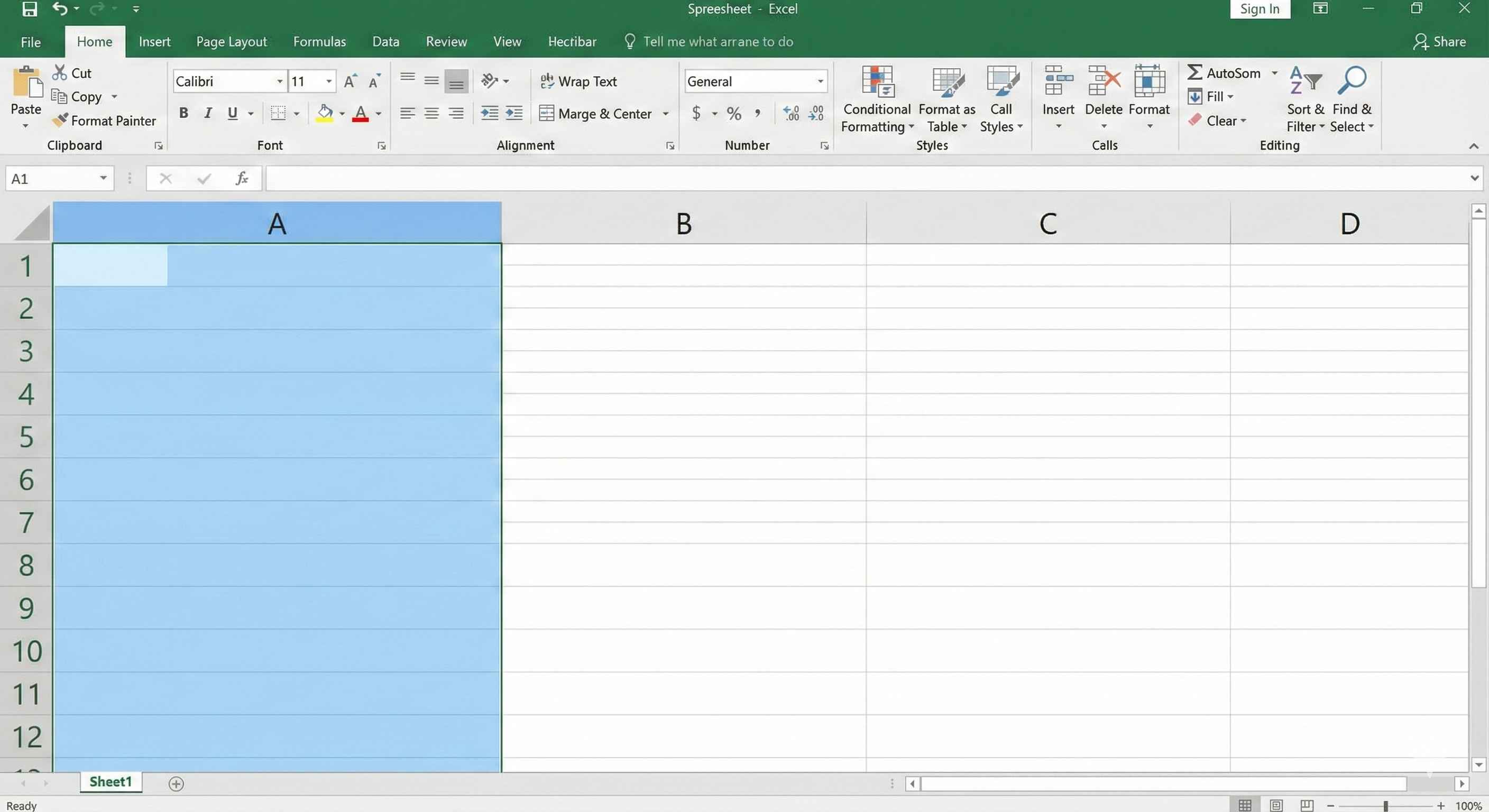1489x812 pixels.
Task: Click the Sign In button
Action: point(1260,8)
